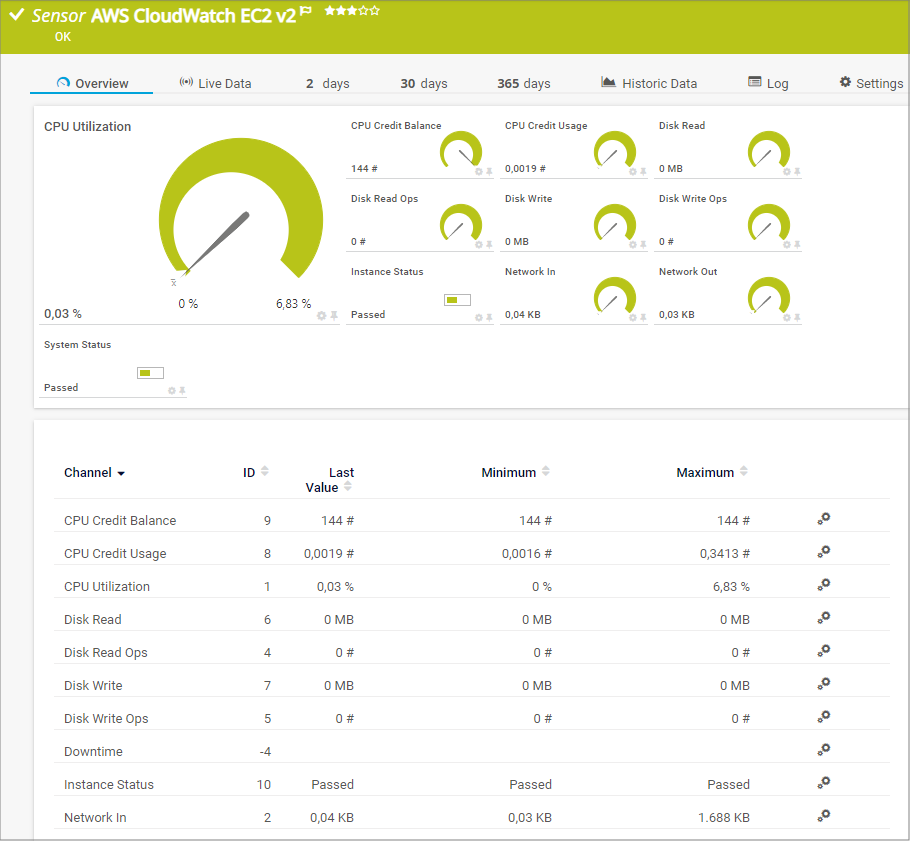
Task: Click gear icon on Disk Read gauge
Action: tap(787, 172)
